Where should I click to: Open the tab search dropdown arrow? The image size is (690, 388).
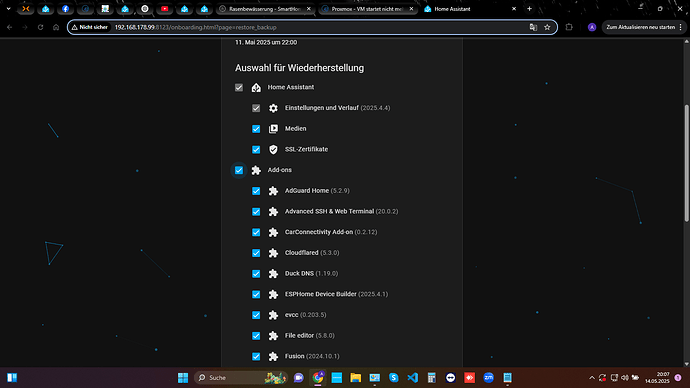(x=8, y=9)
